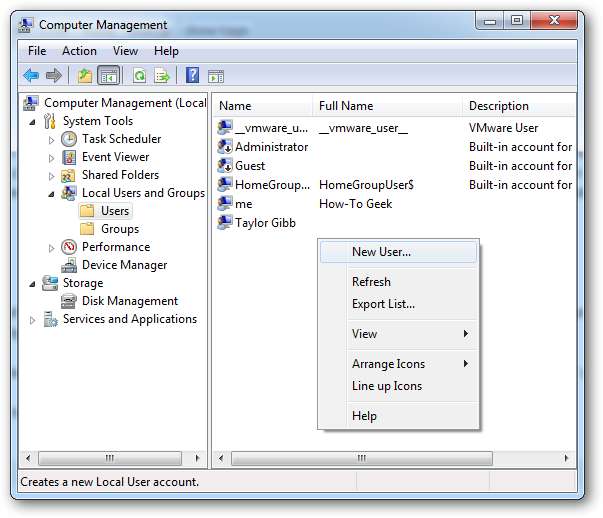
Task: Click right arrow of users list scrollbar
Action: coord(566,458)
